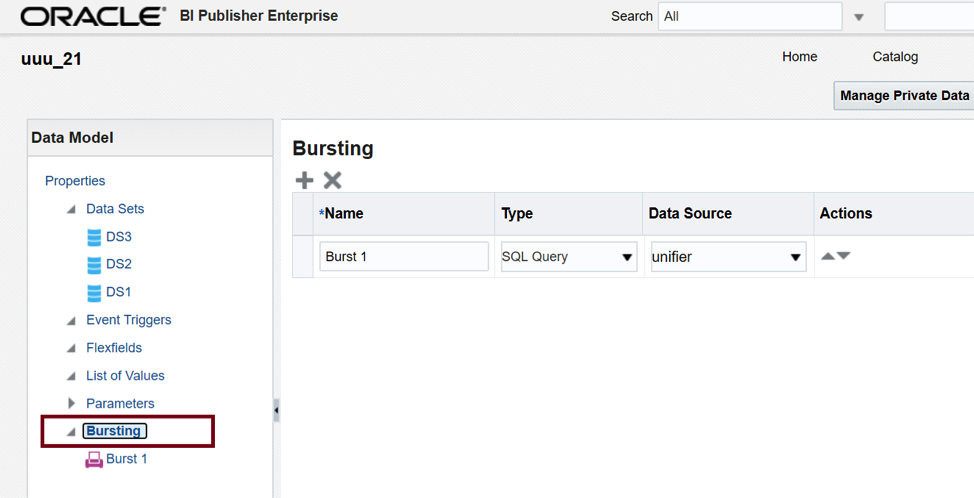Select DS2 data set
The height and width of the screenshot is (498, 974).
tap(119, 264)
